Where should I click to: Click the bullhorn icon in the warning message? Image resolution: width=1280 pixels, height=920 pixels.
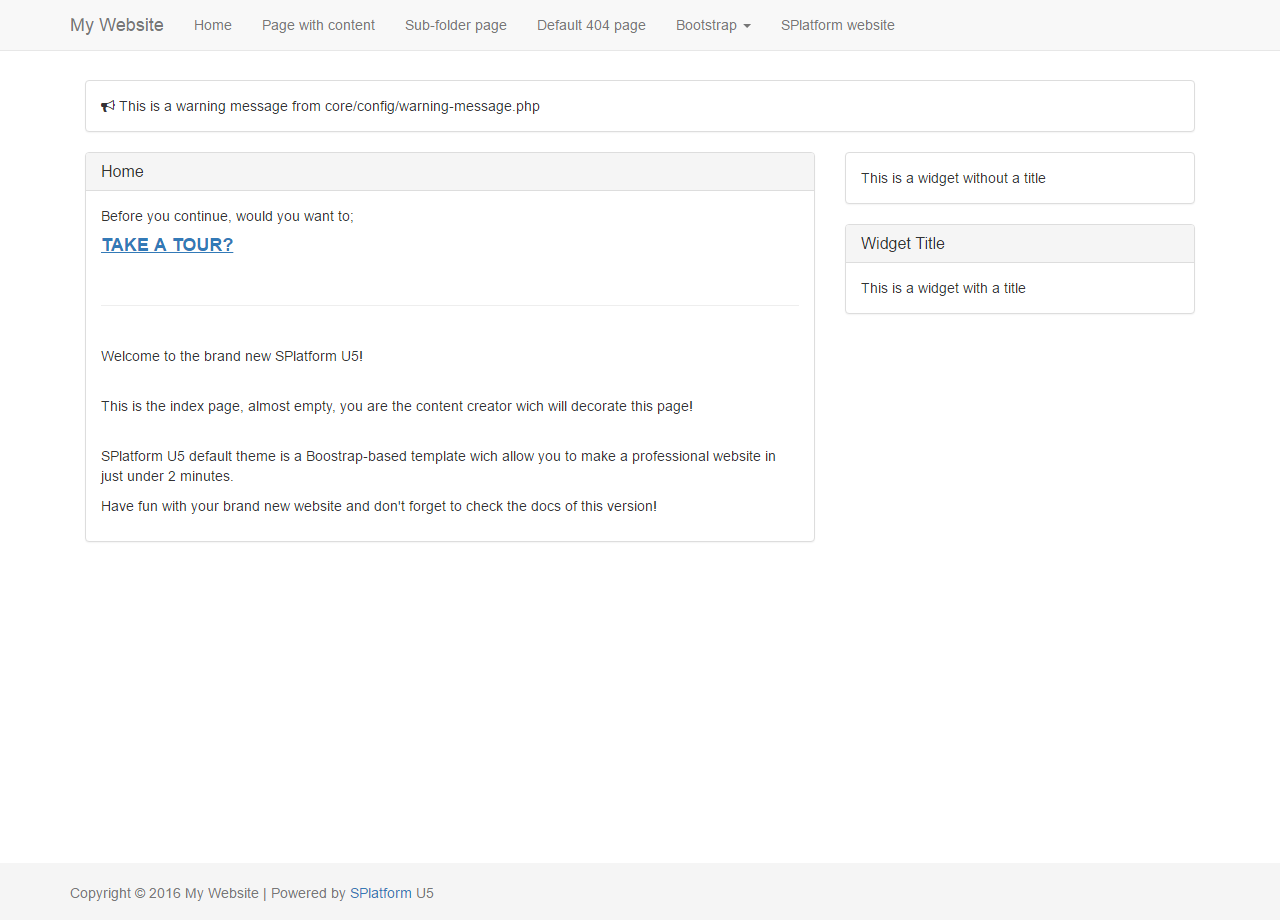[x=108, y=106]
